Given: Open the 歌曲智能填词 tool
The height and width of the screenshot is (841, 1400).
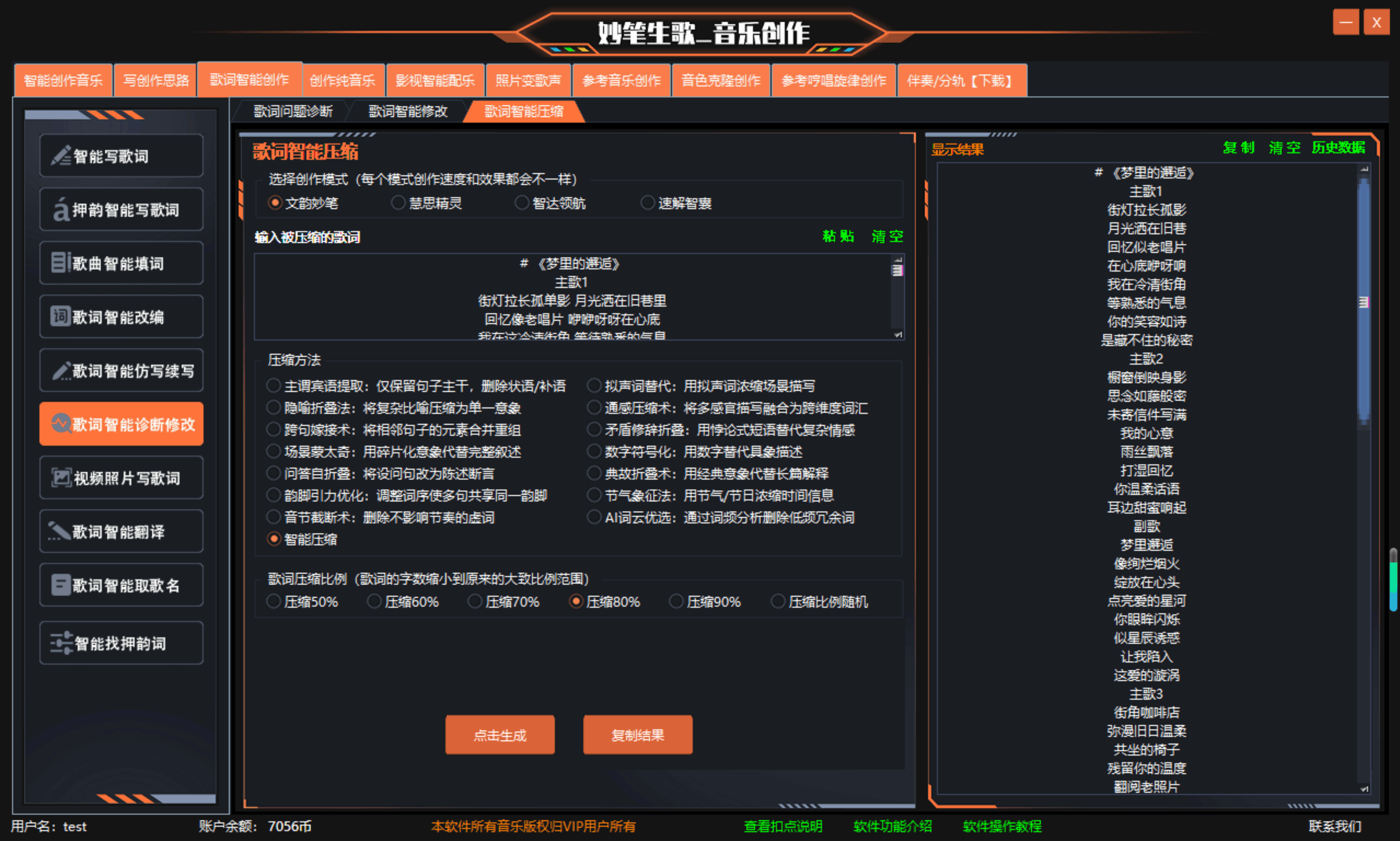Looking at the screenshot, I should point(121,262).
